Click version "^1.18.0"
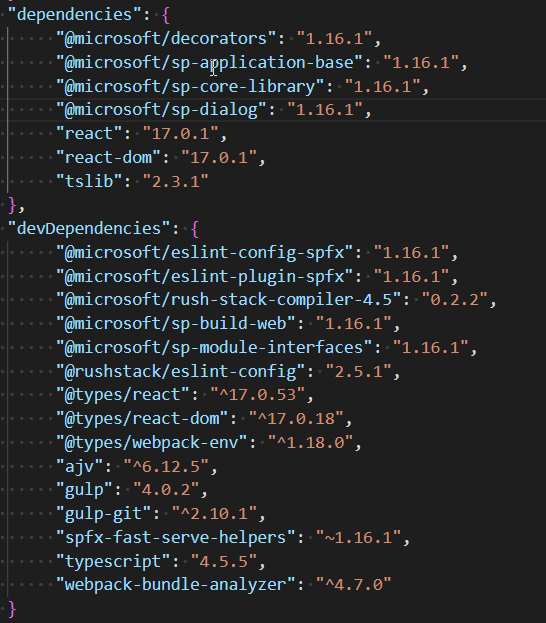The width and height of the screenshot is (546, 623). point(311,442)
